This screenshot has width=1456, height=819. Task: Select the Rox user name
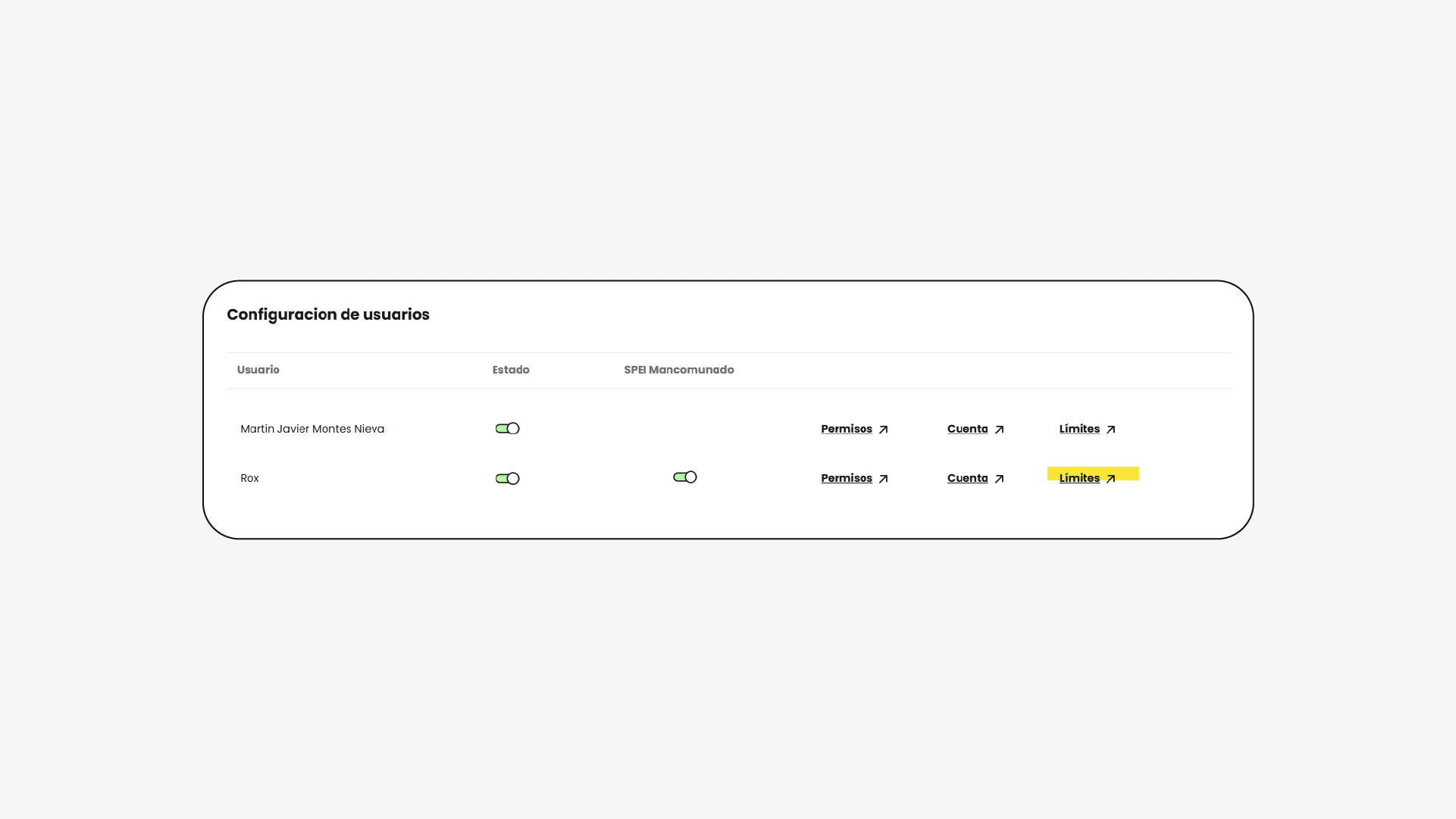coord(249,478)
